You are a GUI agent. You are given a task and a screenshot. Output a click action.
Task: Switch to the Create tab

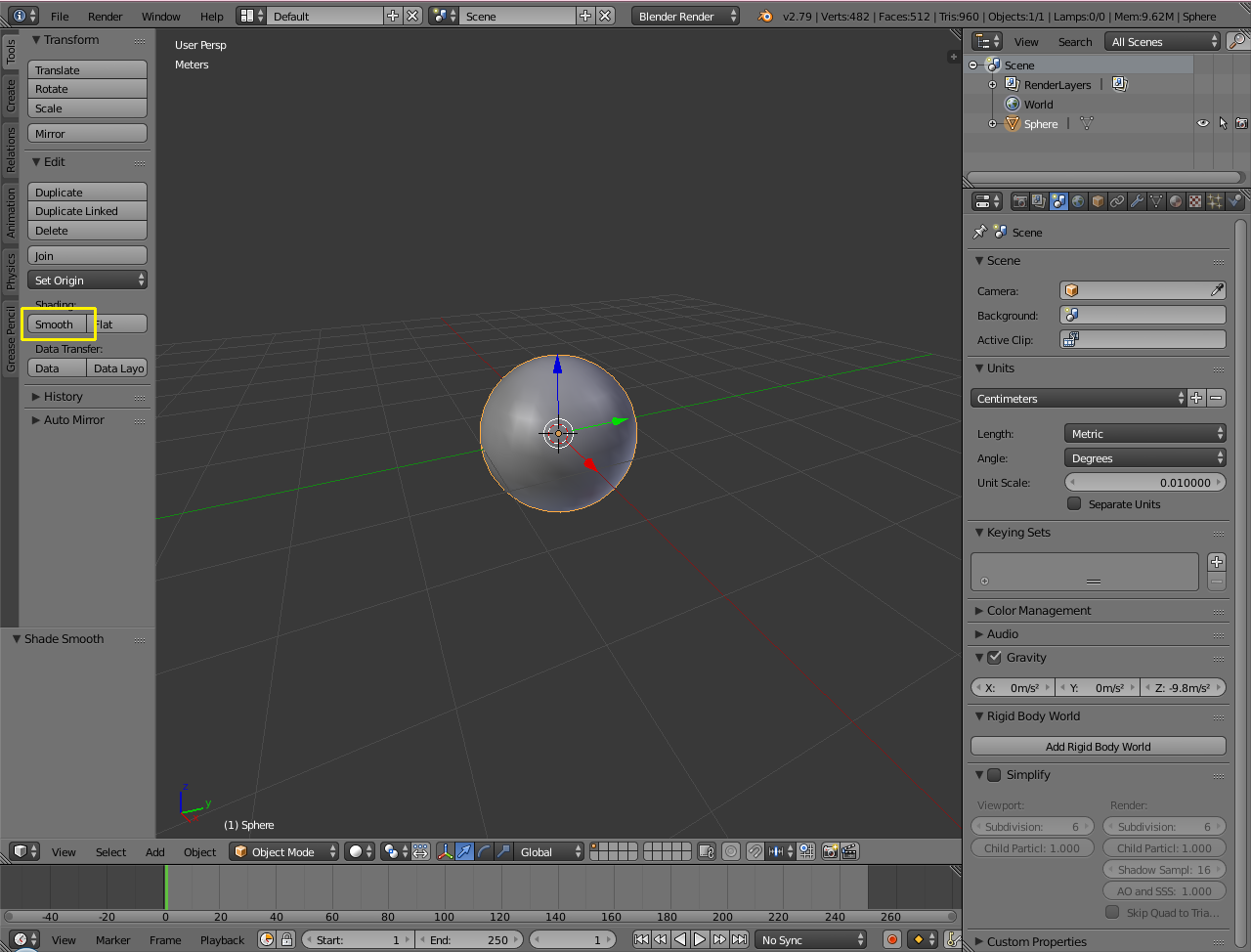coord(11,96)
